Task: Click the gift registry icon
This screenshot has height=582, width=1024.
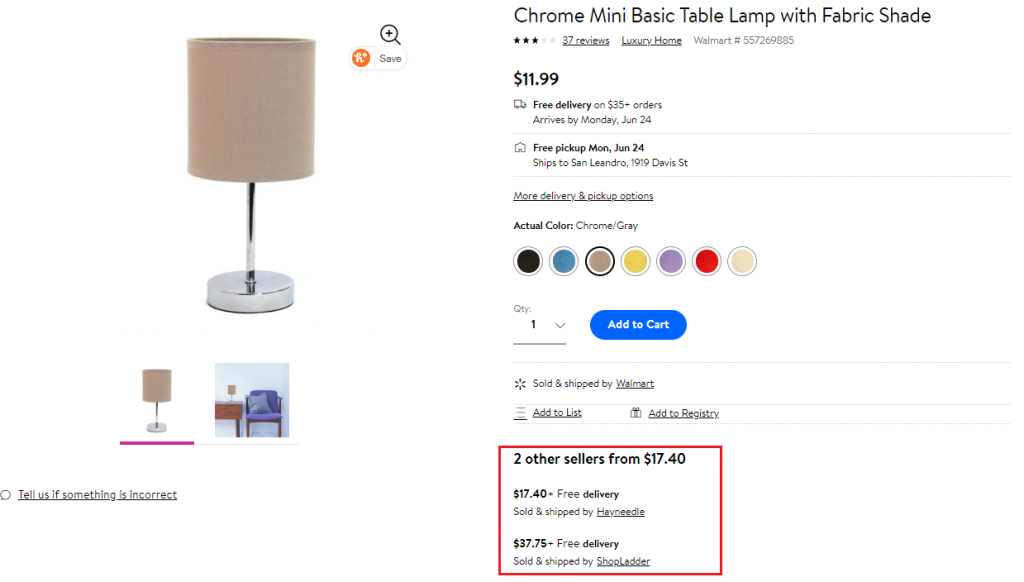Action: 636,413
